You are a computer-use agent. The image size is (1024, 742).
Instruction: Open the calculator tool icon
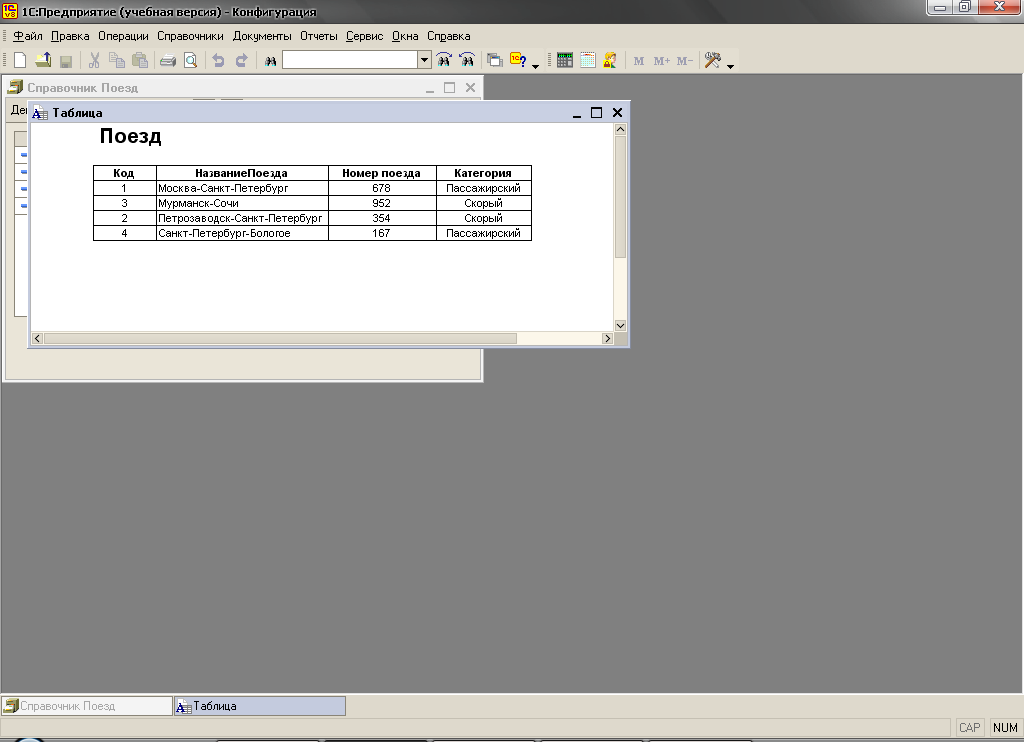565,61
